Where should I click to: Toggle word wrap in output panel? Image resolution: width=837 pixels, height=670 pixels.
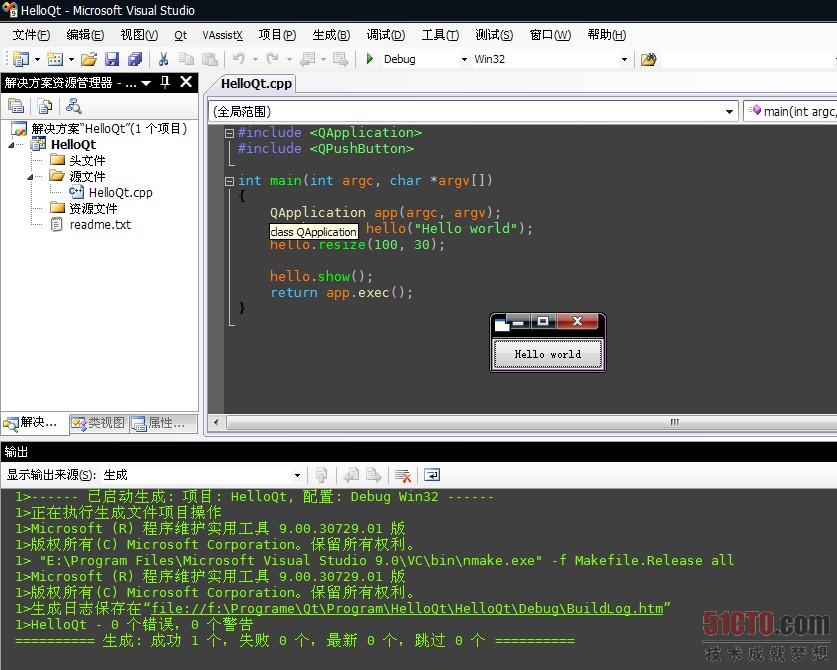[432, 475]
